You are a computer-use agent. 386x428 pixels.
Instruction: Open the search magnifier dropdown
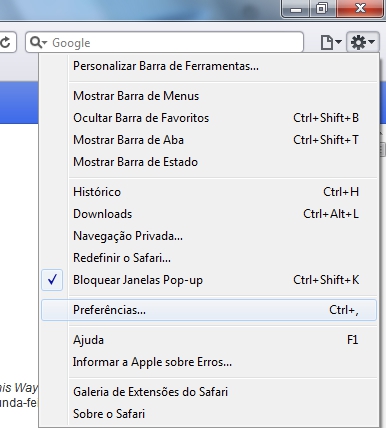click(x=38, y=42)
